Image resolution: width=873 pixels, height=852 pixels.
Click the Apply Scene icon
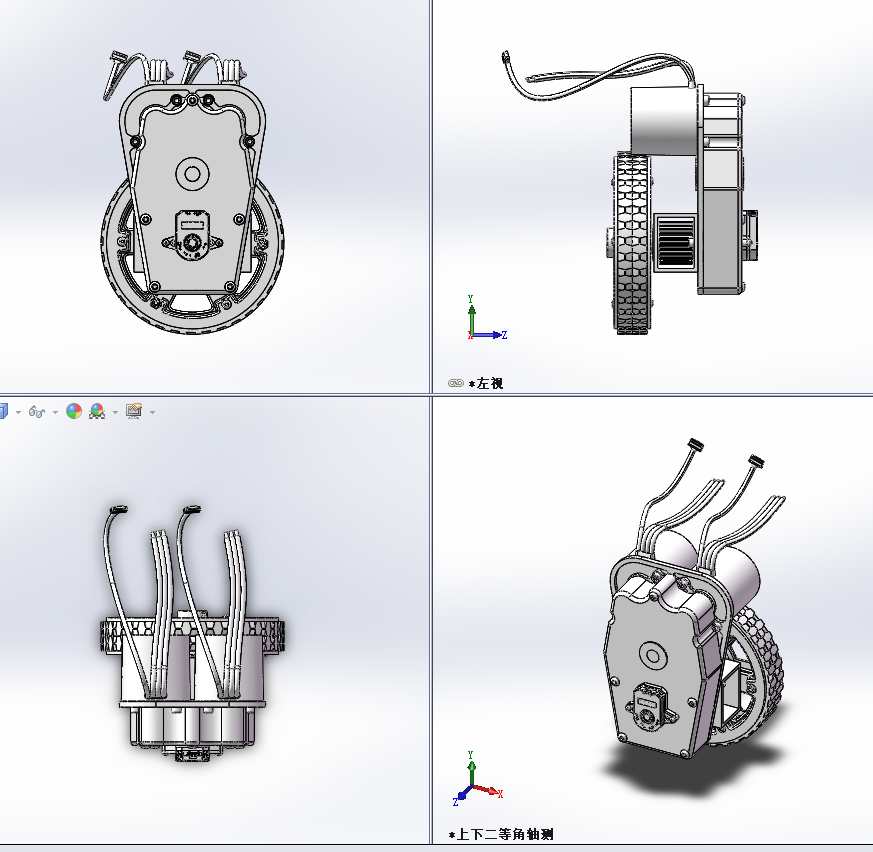(x=97, y=412)
